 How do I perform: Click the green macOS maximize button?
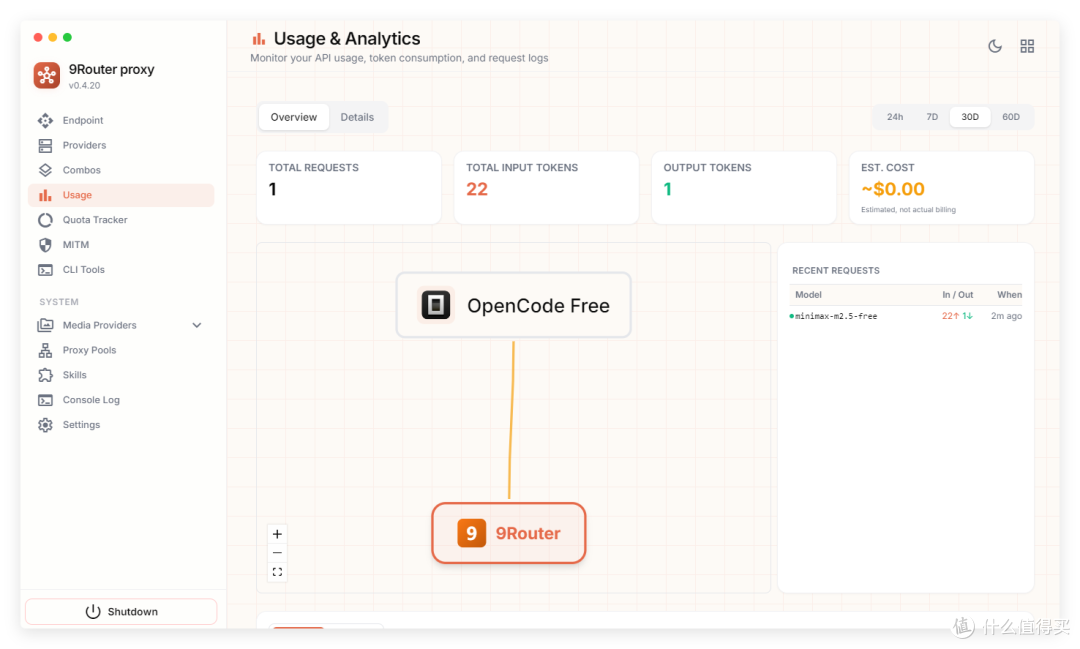click(68, 37)
